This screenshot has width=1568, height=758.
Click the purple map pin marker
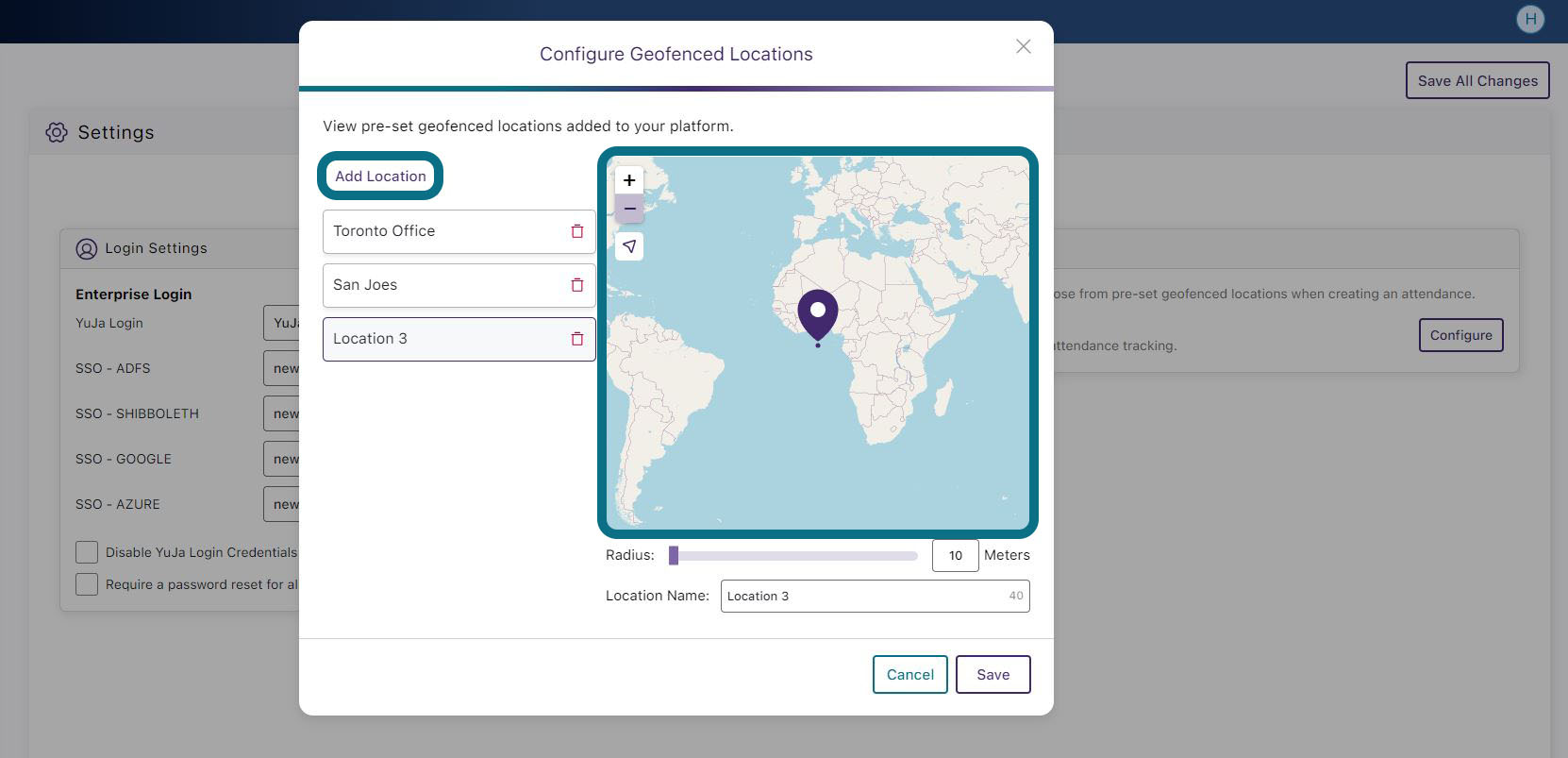pos(818,314)
